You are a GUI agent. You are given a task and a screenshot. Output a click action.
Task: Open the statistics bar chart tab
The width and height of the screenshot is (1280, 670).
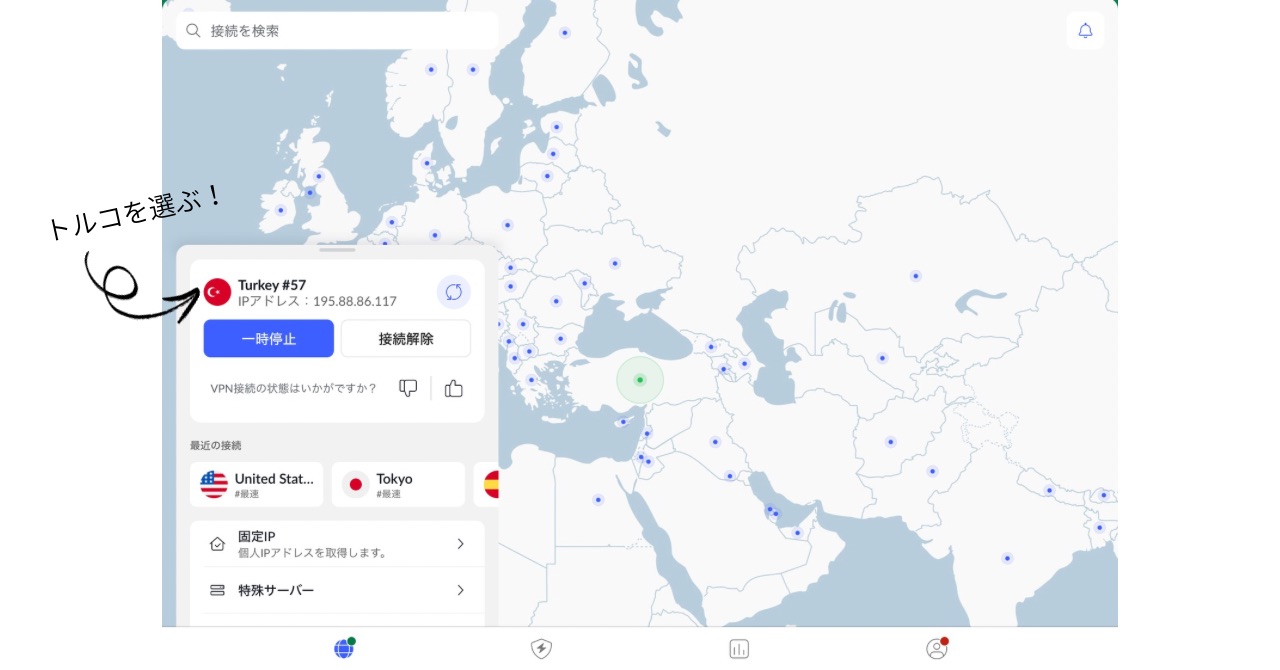coord(739,649)
